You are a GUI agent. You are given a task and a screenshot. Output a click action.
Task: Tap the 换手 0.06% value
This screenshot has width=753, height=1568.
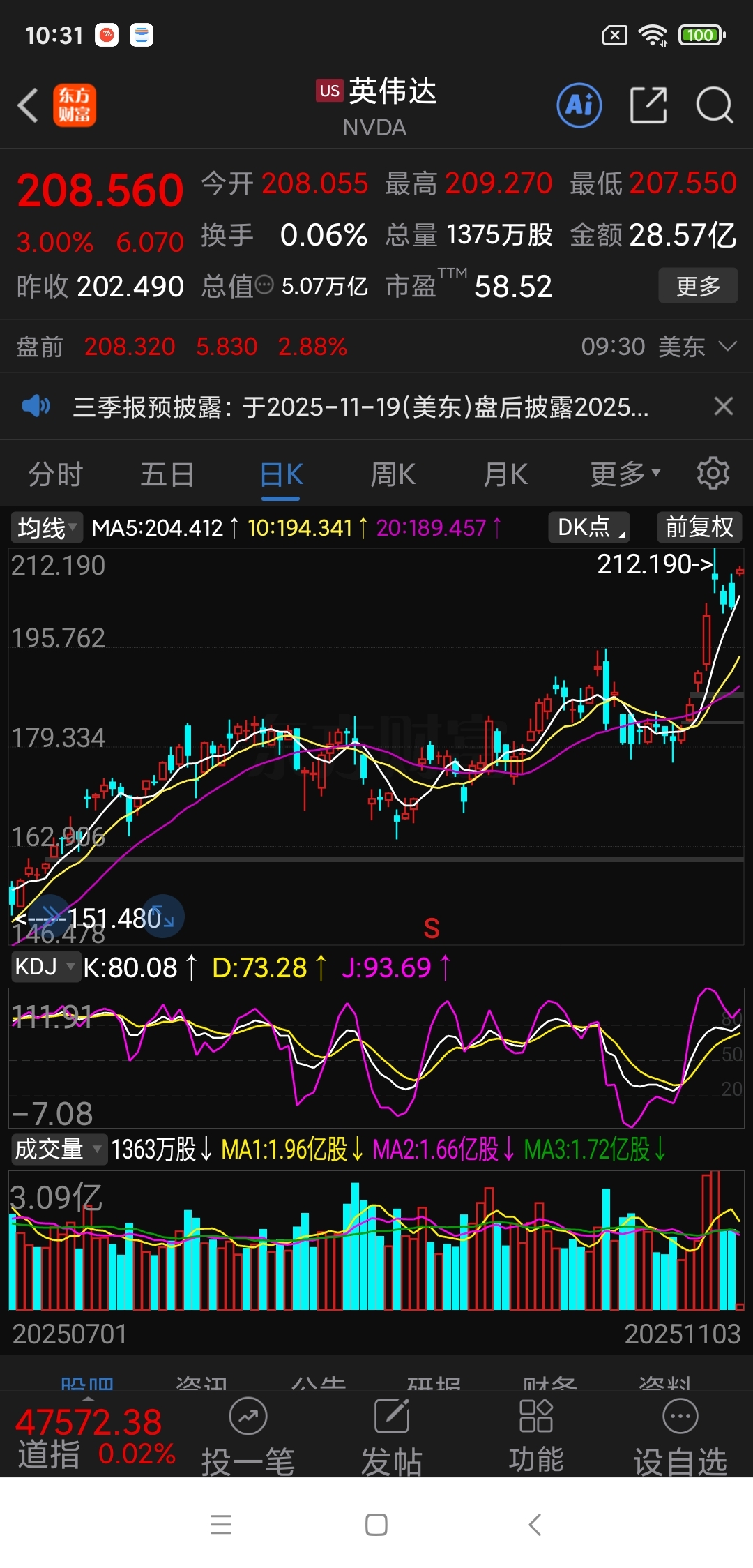(284, 235)
